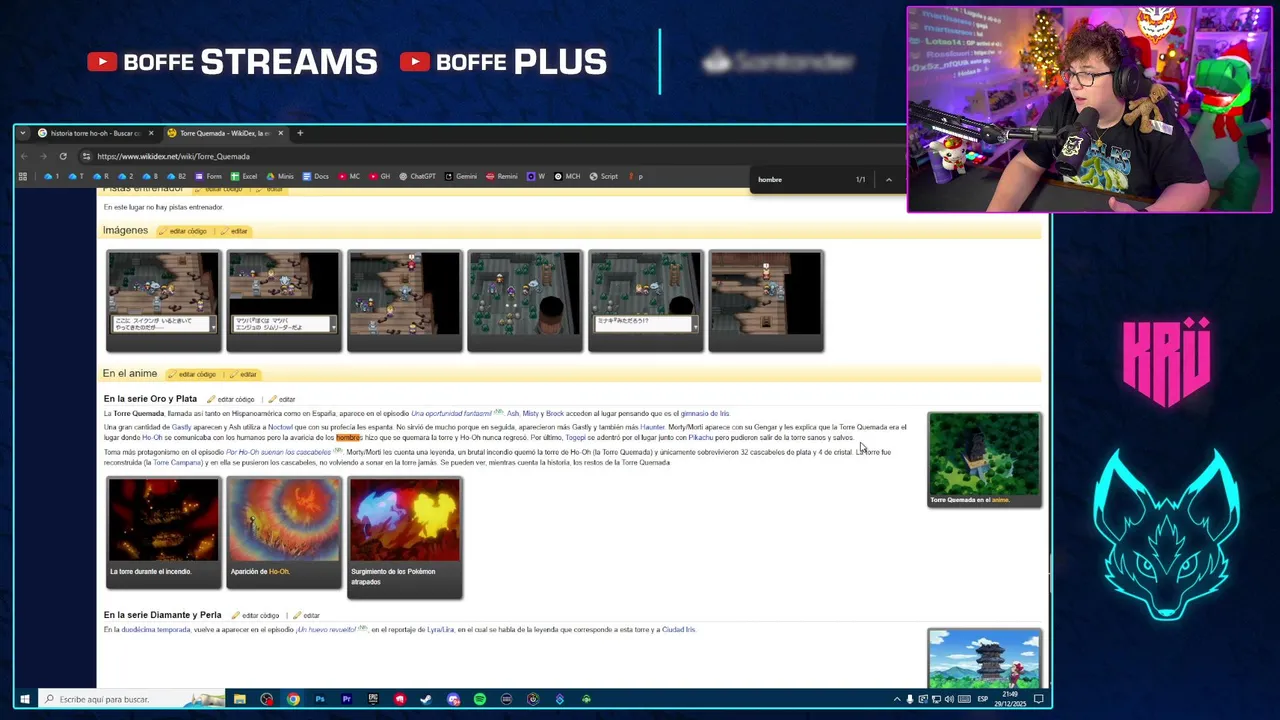Screen dimensions: 1280x720
Task: Open Steam from the taskbar
Action: pos(426,699)
